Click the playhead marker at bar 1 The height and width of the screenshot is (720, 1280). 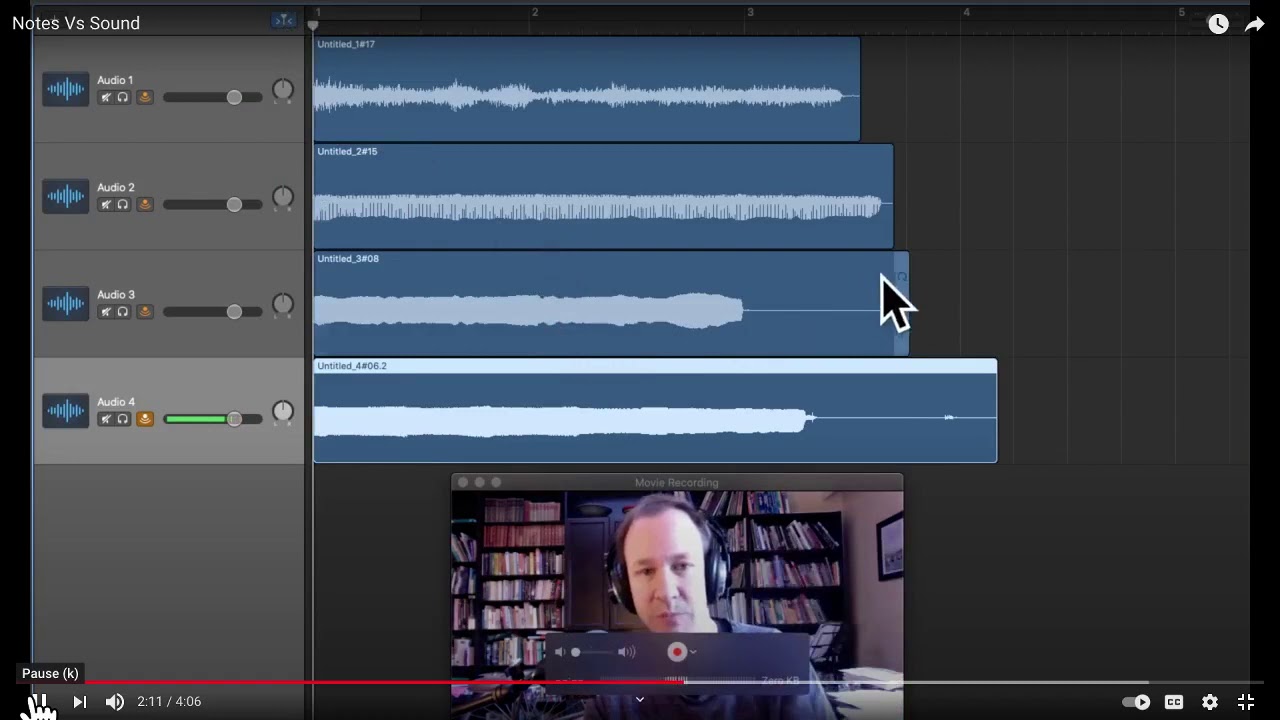[313, 24]
